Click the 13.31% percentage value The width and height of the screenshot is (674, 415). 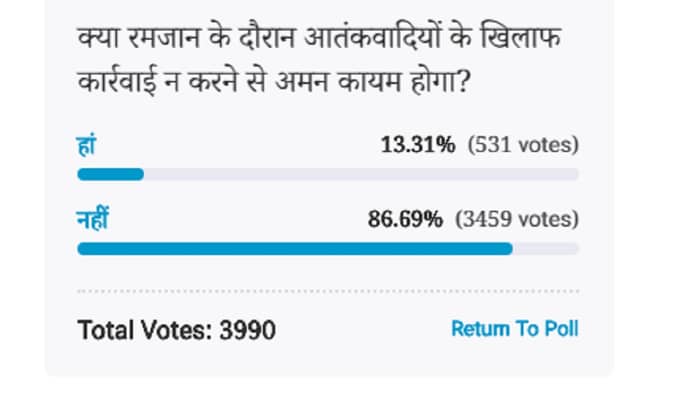click(x=418, y=145)
